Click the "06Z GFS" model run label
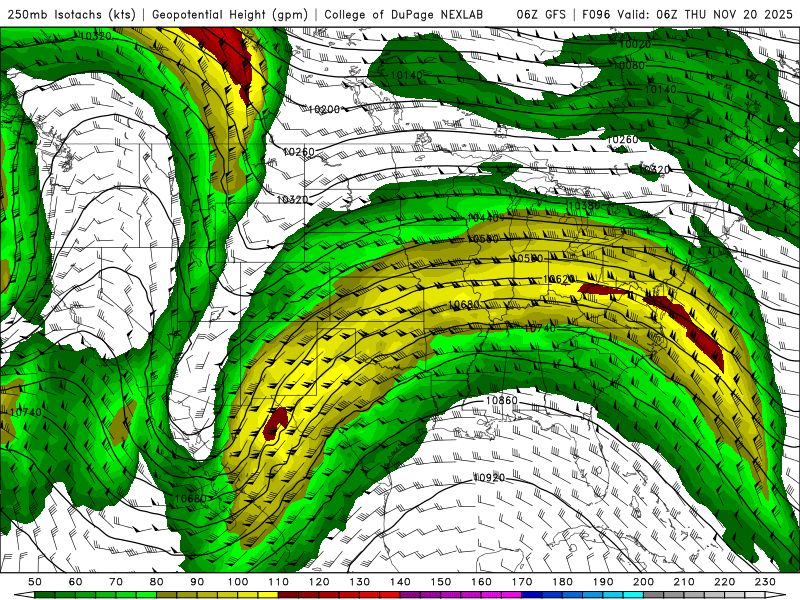The width and height of the screenshot is (800, 600). 541,15
